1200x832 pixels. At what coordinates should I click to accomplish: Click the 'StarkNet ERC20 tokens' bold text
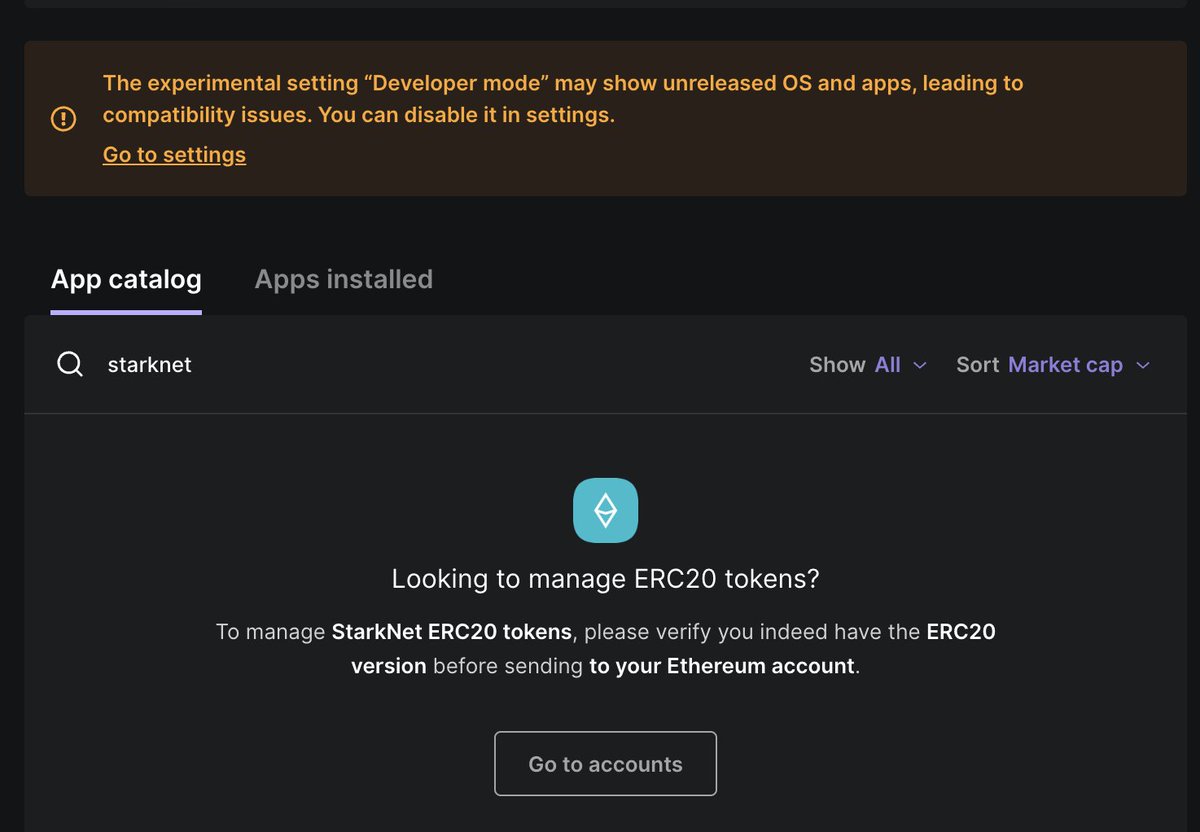[x=452, y=632]
